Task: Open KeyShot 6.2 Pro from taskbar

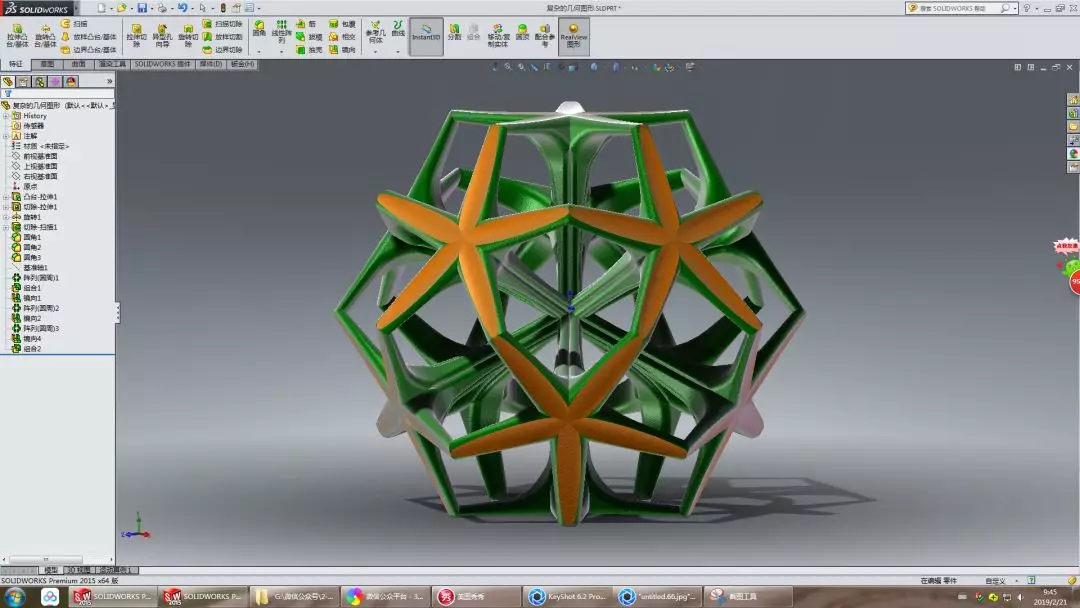Action: point(568,596)
